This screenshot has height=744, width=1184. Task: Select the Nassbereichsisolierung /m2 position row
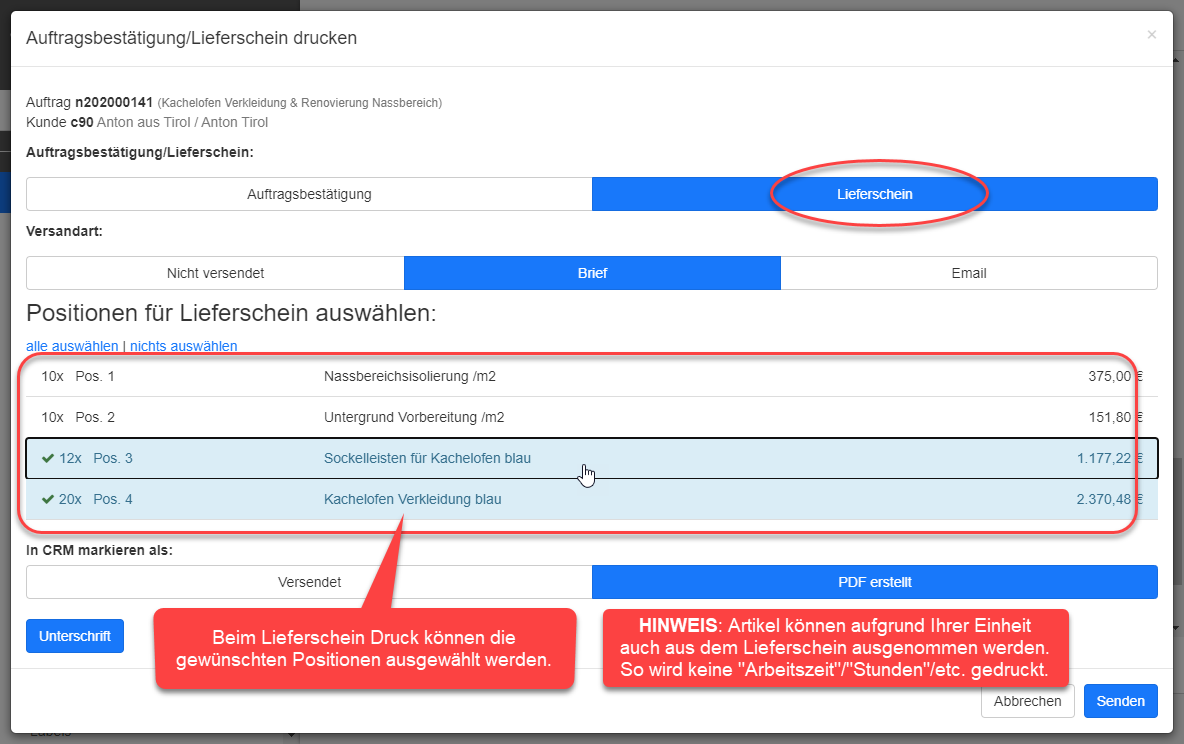[410, 377]
